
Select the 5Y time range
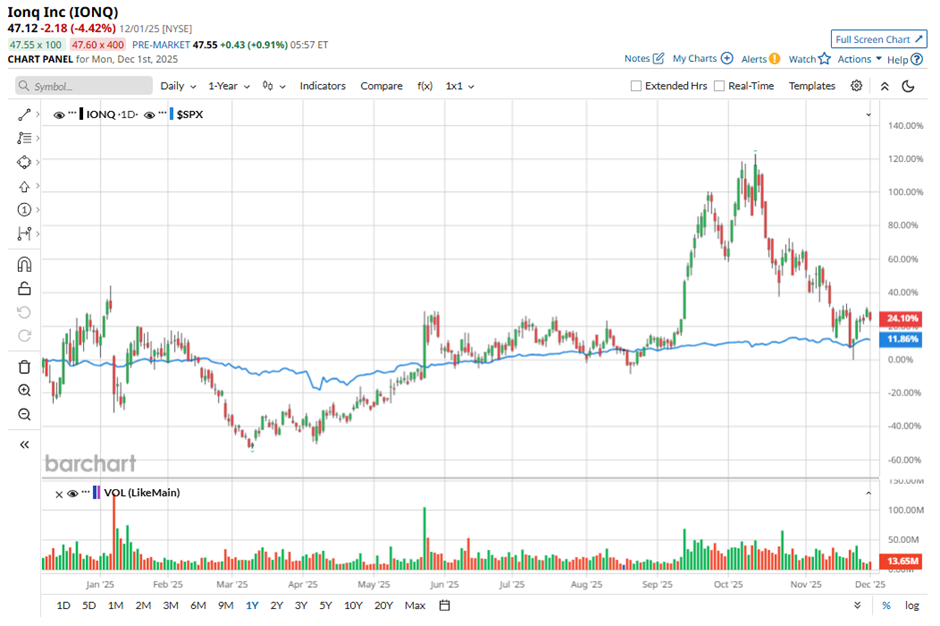point(326,606)
